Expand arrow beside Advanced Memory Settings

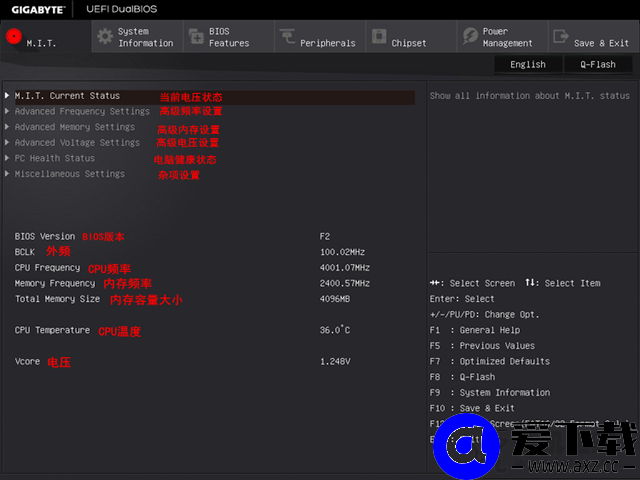pos(7,127)
